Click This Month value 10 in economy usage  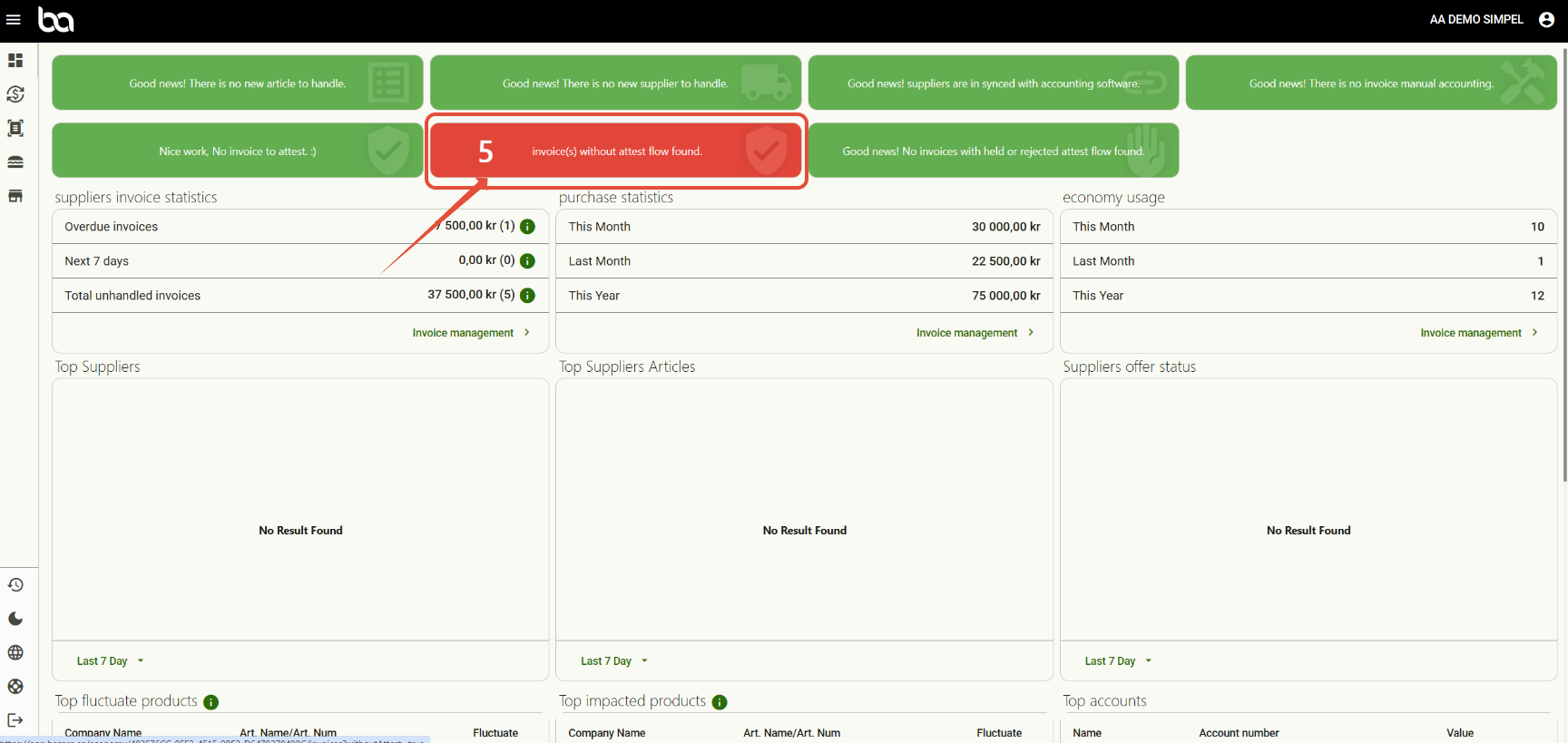(x=1537, y=227)
